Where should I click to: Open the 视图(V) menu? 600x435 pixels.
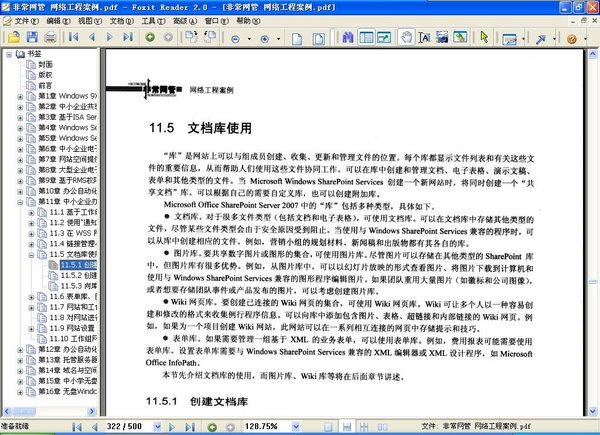click(x=90, y=21)
